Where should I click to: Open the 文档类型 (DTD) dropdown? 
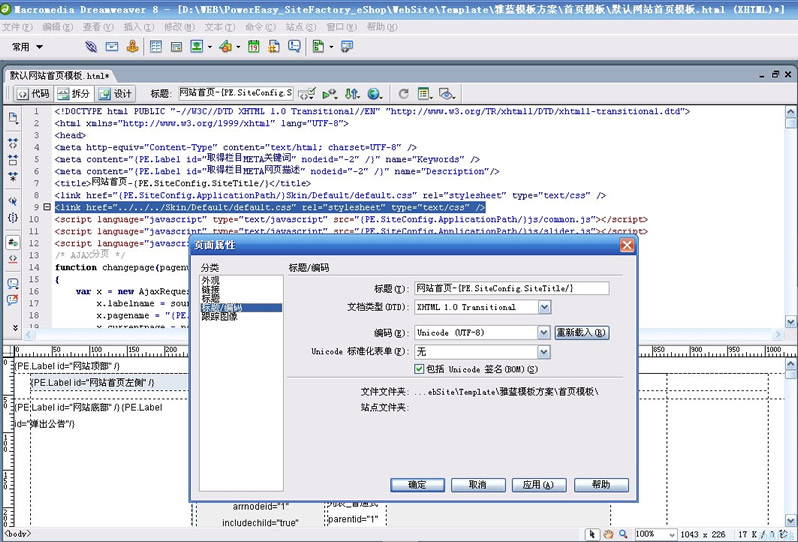[544, 307]
